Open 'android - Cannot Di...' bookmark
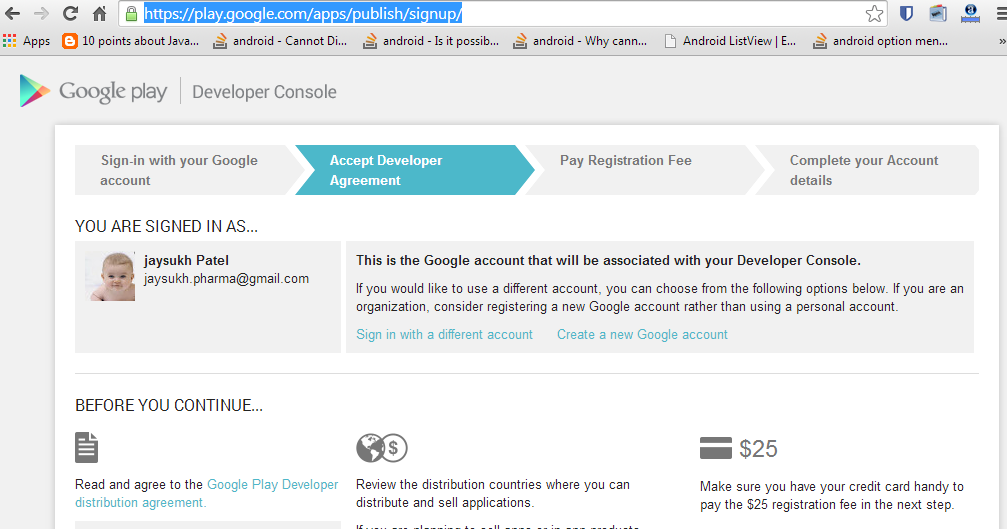Viewport: 1007px width, 529px height. pos(280,41)
